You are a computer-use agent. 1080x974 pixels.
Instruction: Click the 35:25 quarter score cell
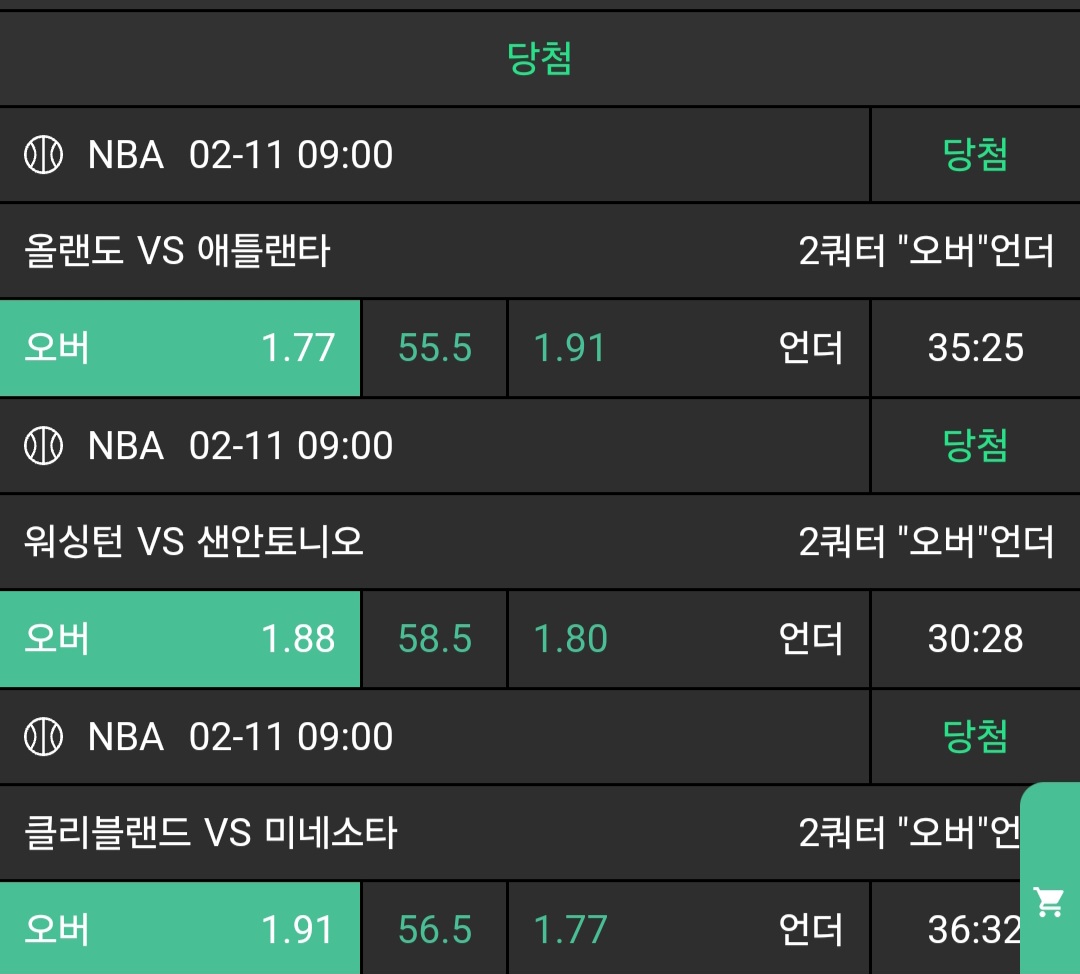click(x=975, y=348)
